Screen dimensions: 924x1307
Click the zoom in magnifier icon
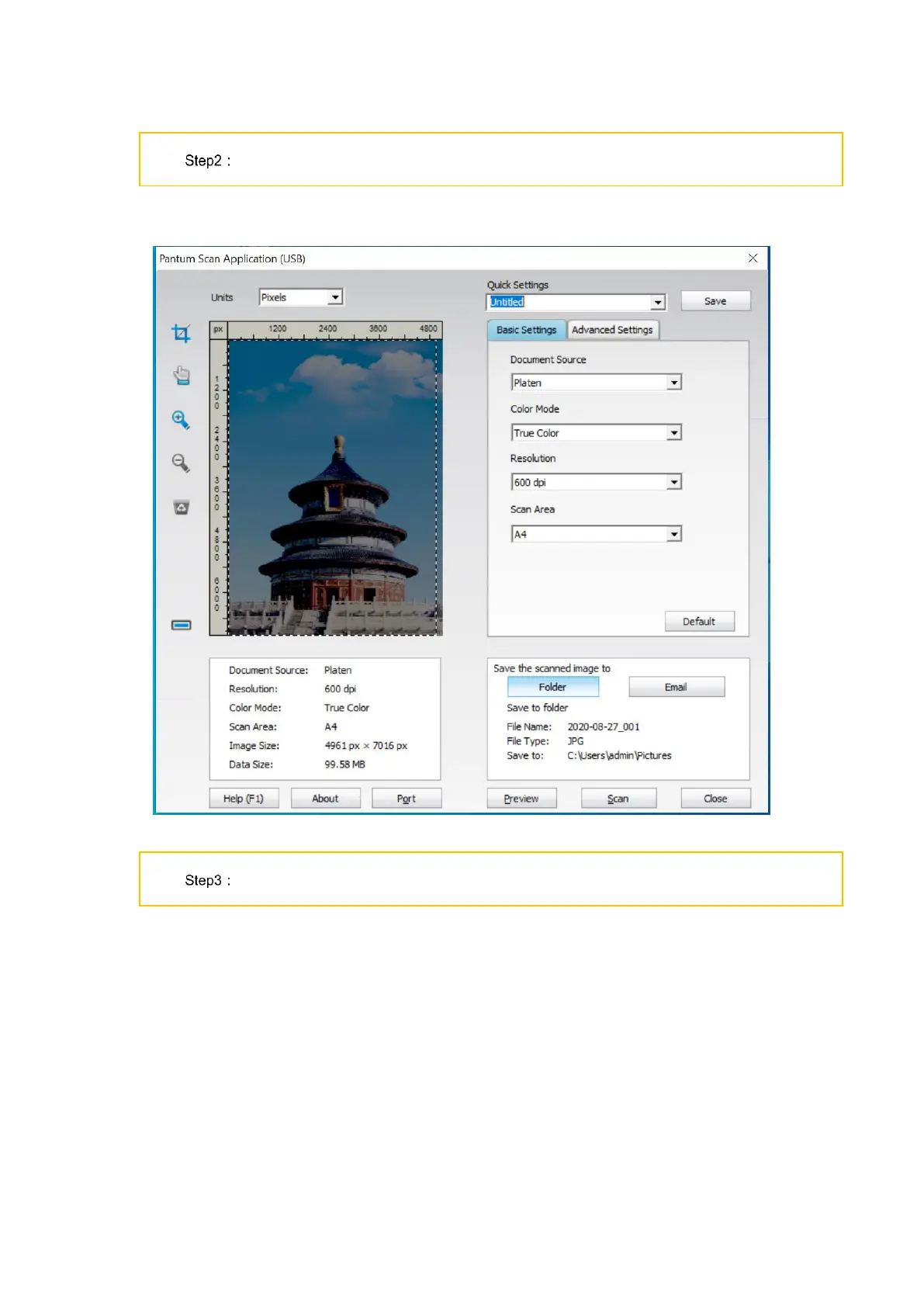(181, 420)
